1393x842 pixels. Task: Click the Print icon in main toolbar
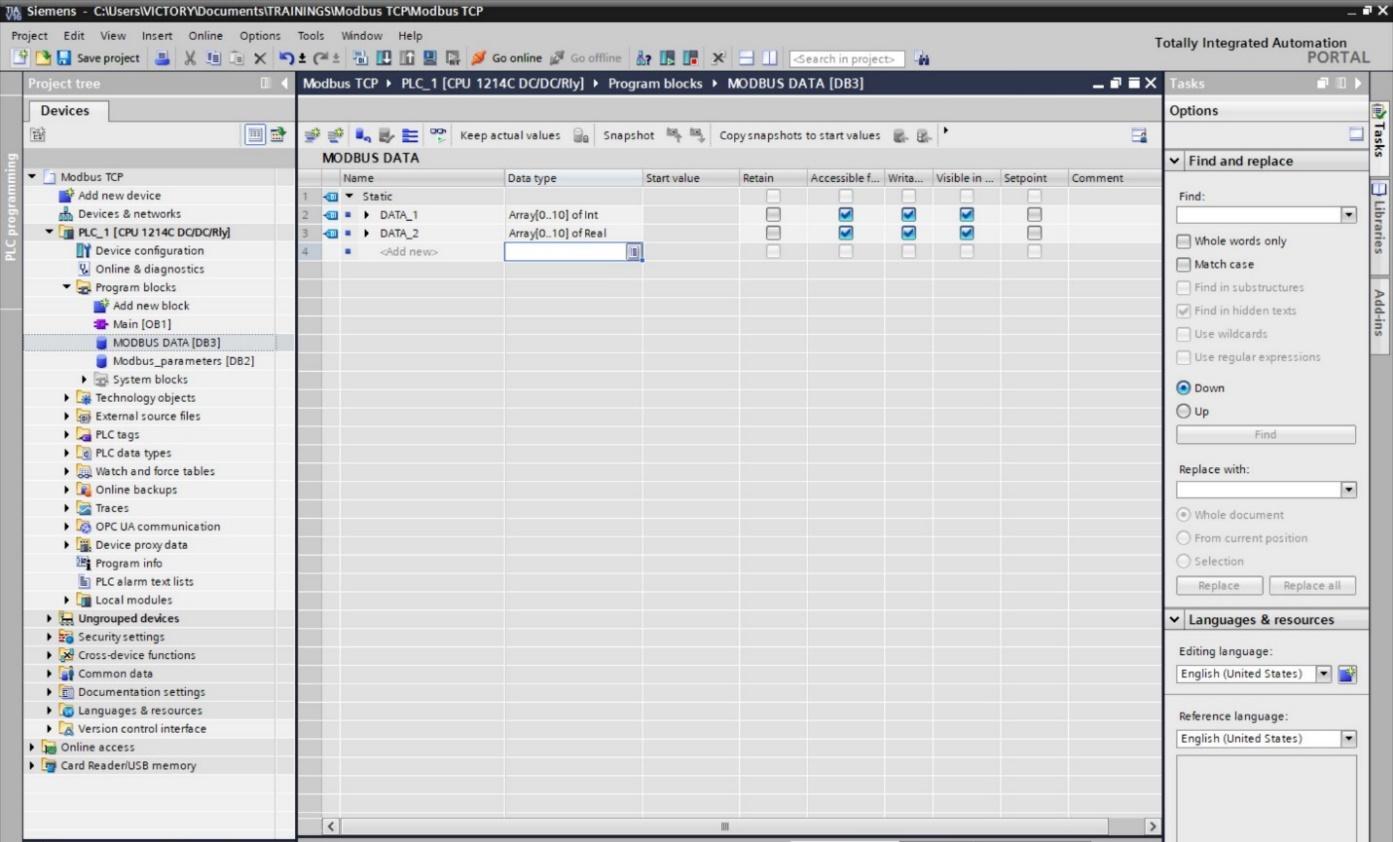161,58
